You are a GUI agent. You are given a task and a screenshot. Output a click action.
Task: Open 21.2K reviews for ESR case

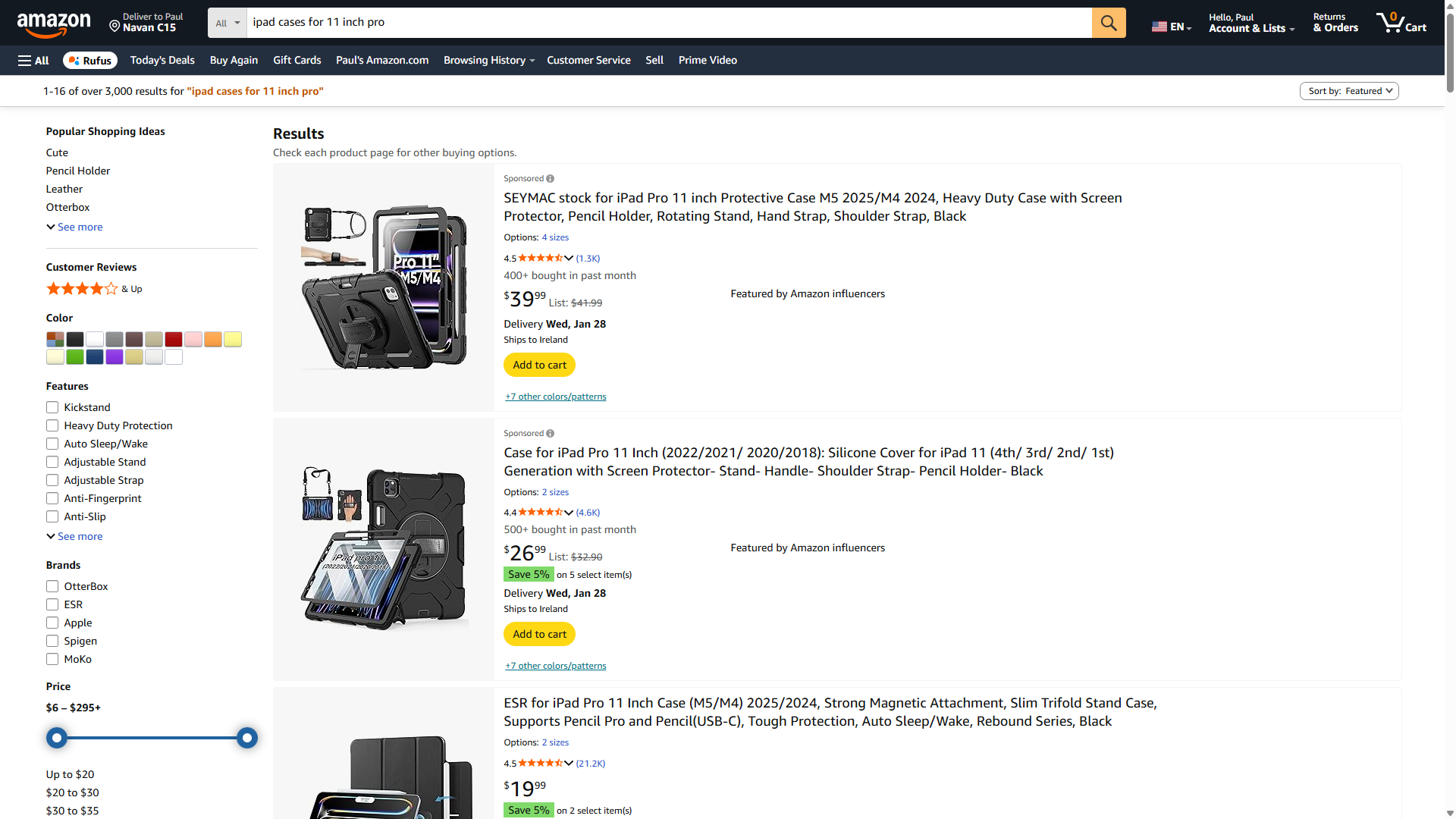tap(590, 764)
